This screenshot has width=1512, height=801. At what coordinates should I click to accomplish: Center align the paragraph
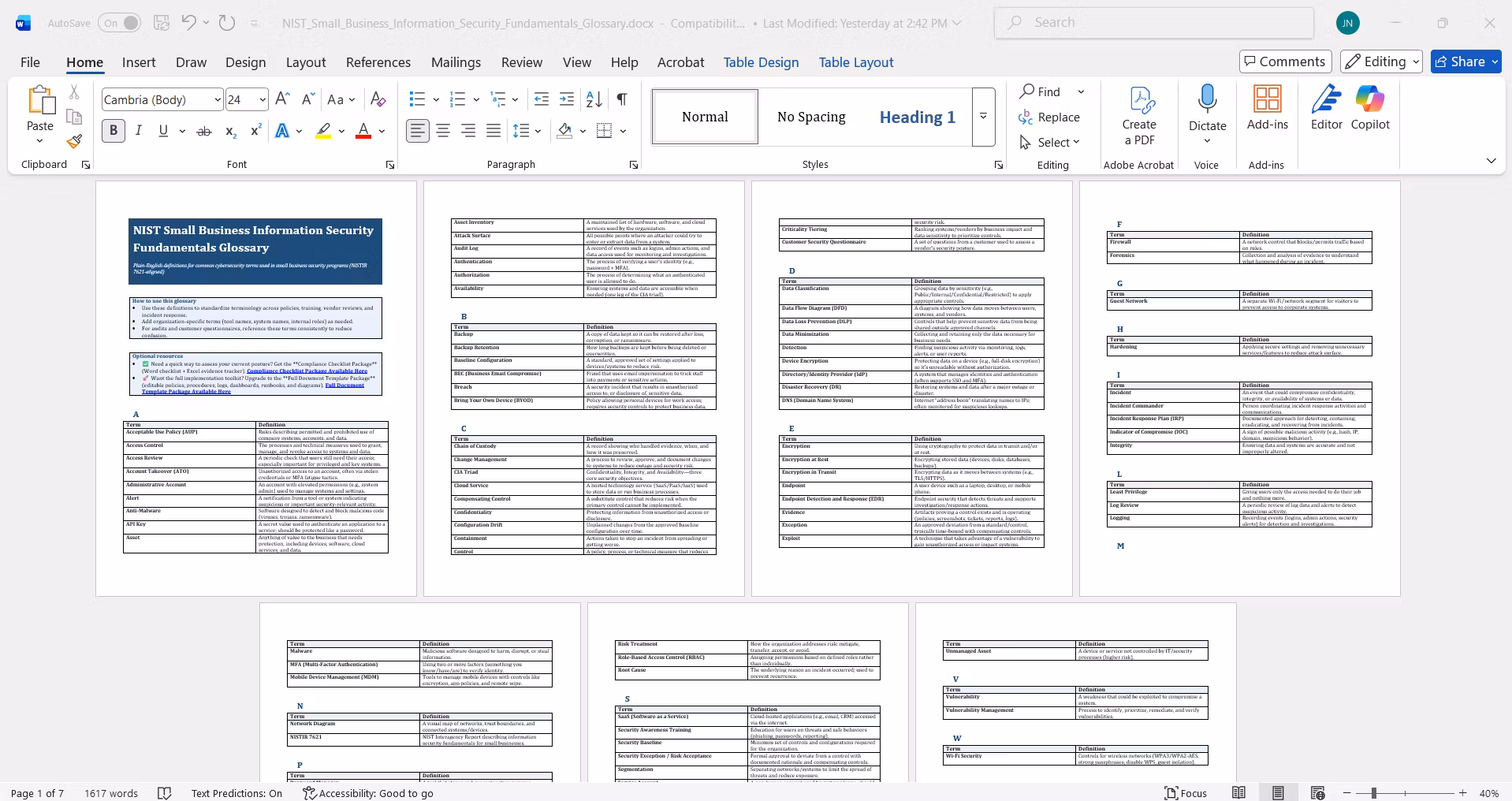pos(443,131)
